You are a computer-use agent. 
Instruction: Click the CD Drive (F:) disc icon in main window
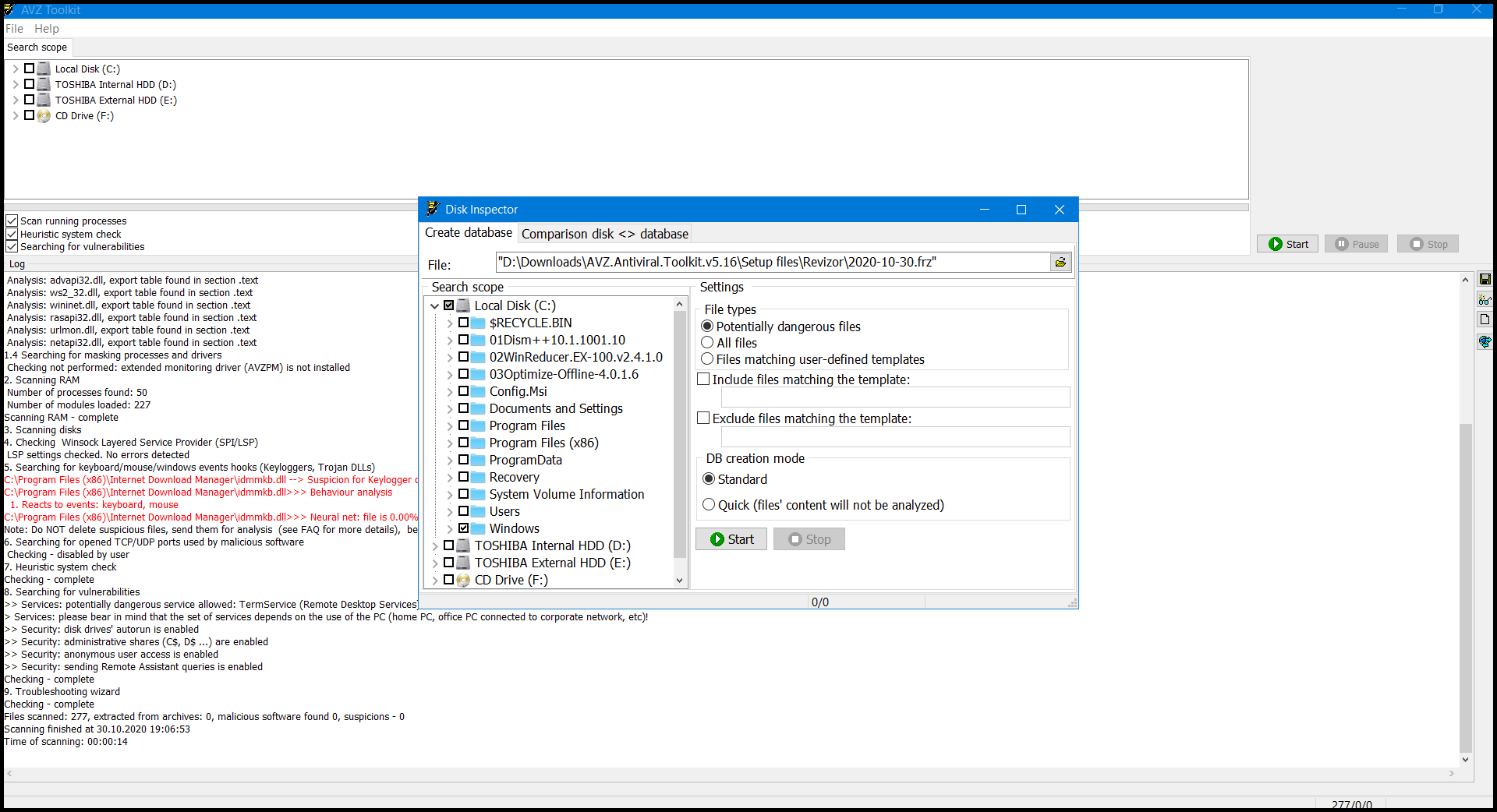click(44, 115)
